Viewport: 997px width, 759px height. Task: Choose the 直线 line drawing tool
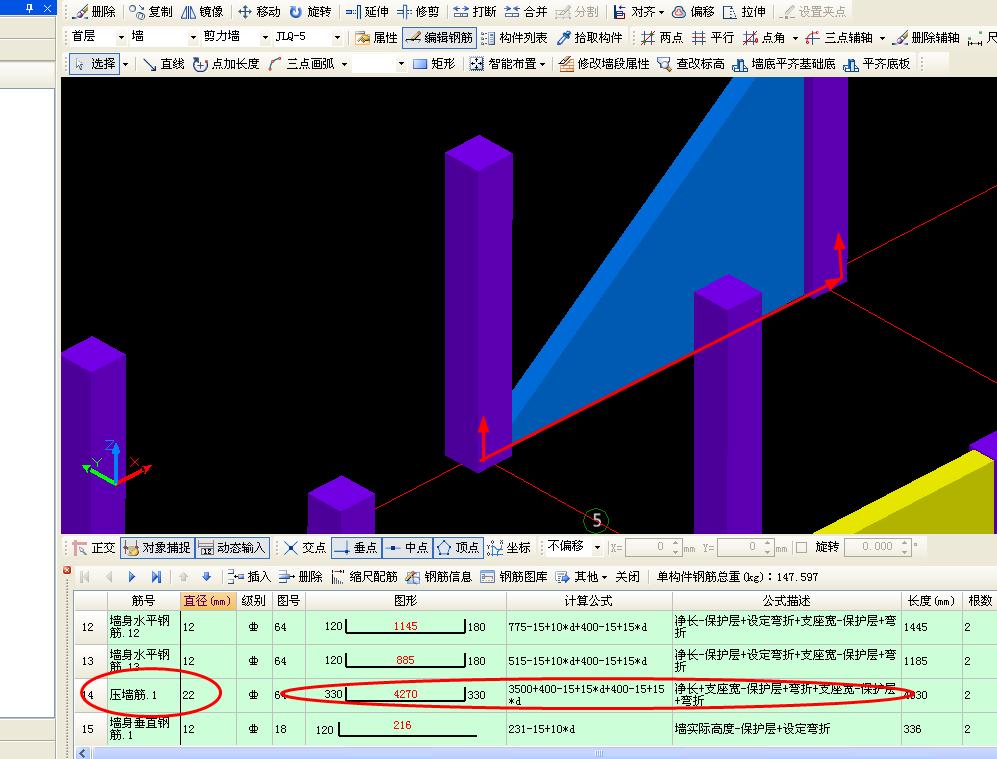tap(163, 64)
